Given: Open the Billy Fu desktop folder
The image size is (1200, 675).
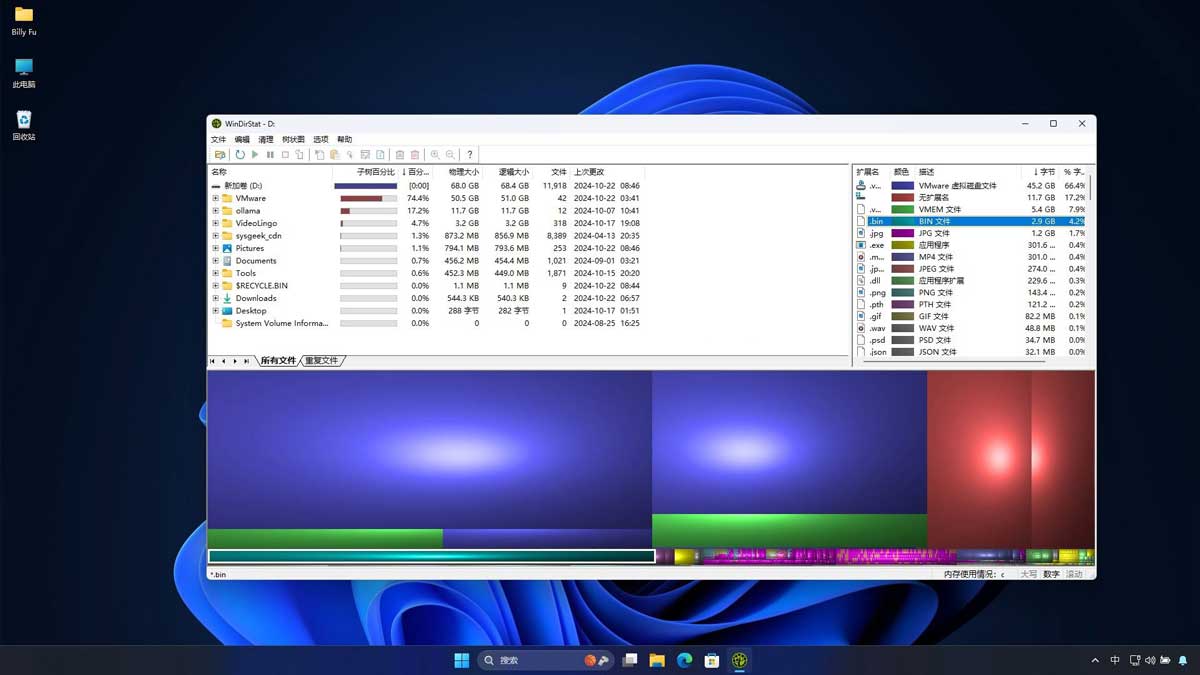Looking at the screenshot, I should [24, 21].
